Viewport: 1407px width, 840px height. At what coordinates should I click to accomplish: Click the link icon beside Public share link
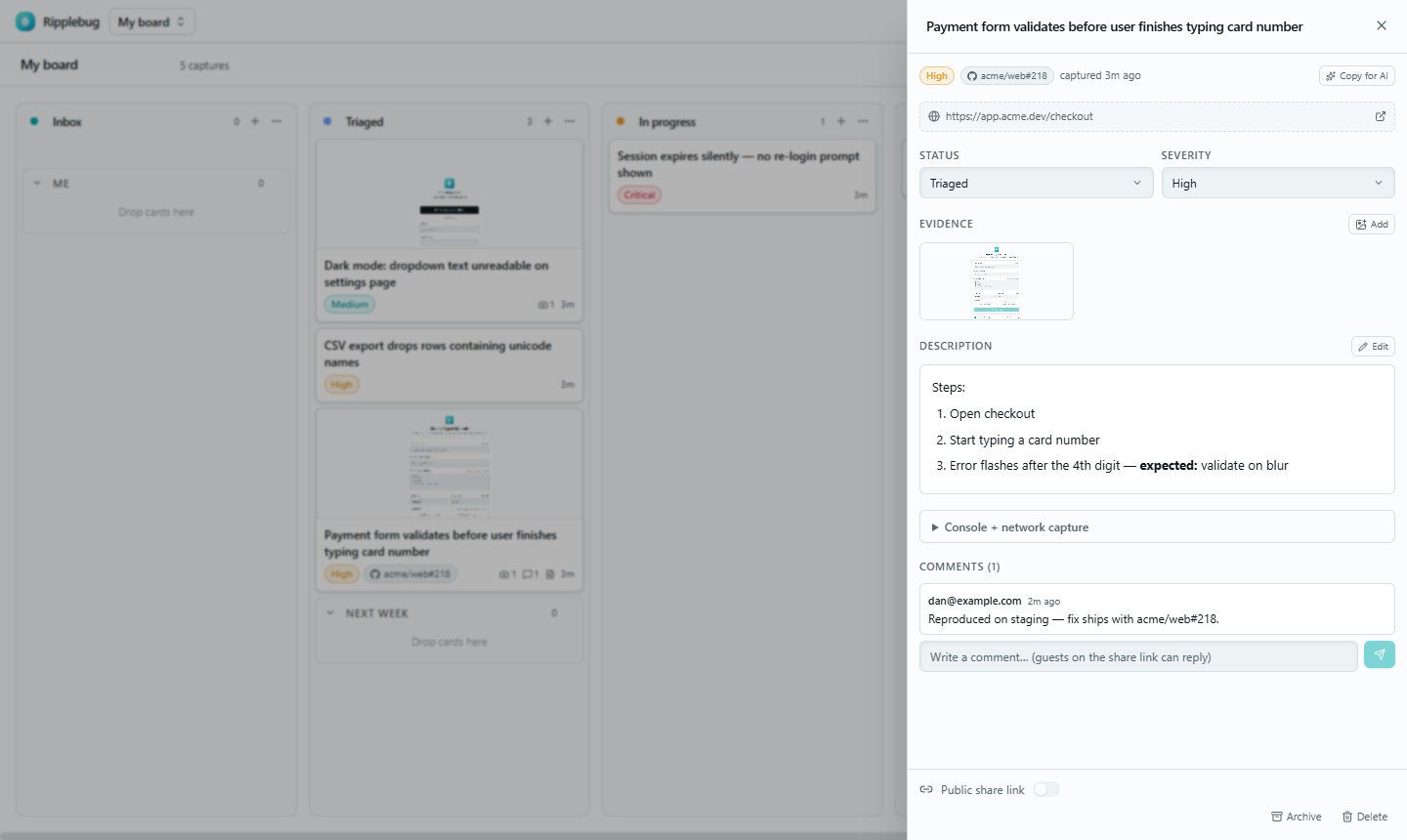point(926,790)
